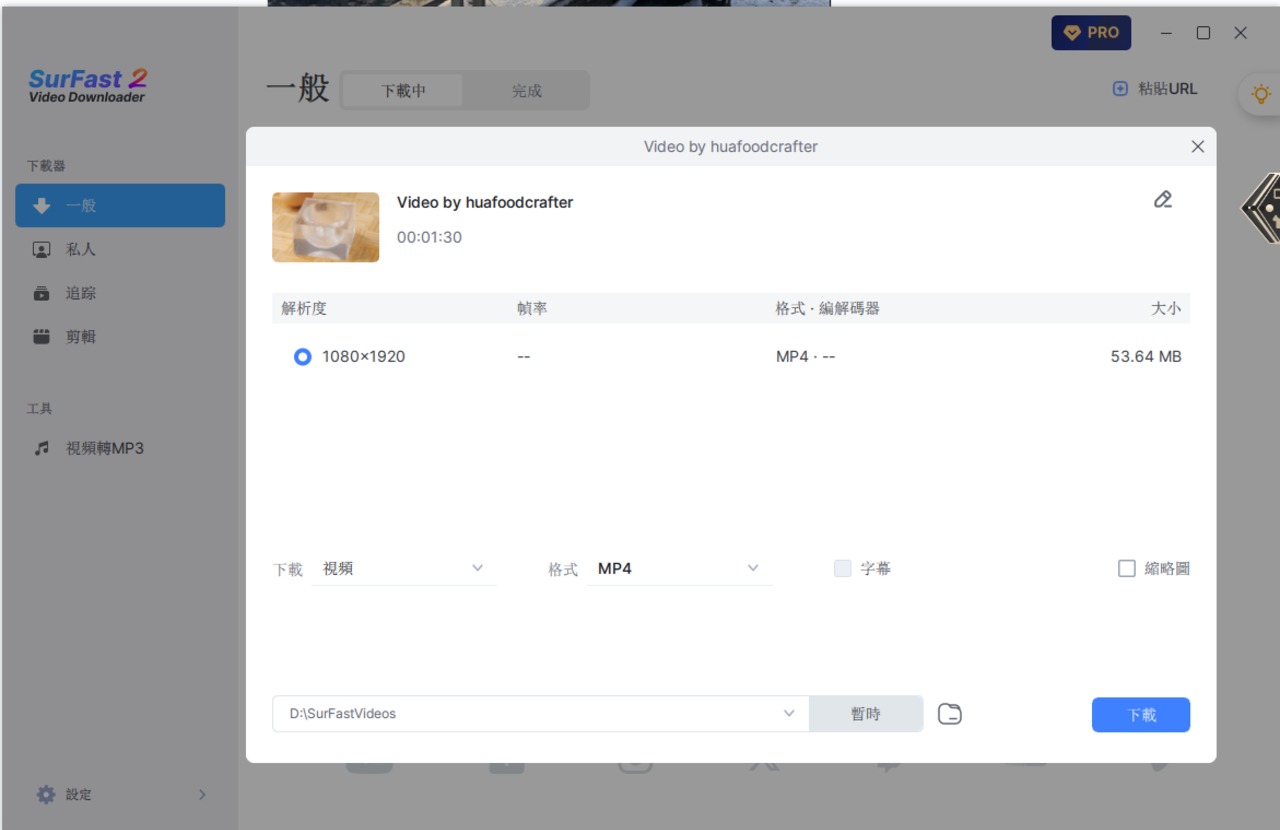The image size is (1280, 830).
Task: Click the lightbulb tips icon
Action: coord(1261,94)
